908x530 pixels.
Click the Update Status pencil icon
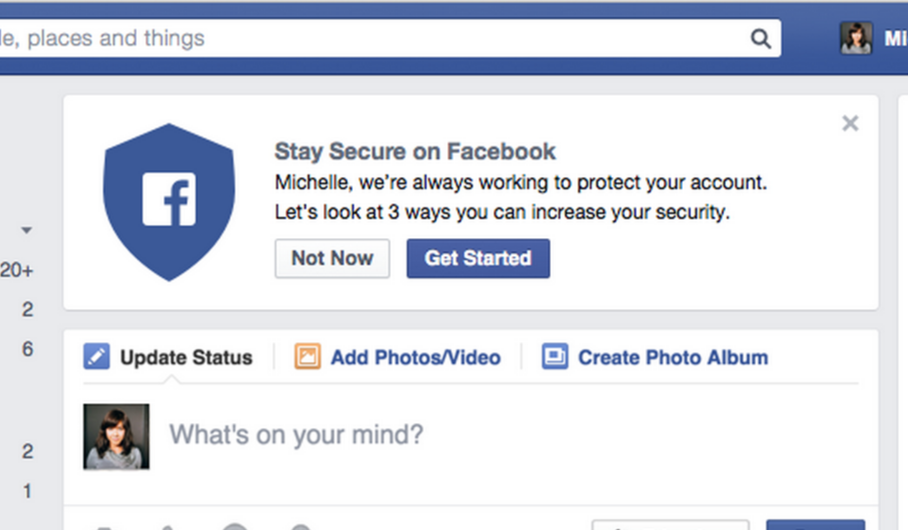click(96, 356)
